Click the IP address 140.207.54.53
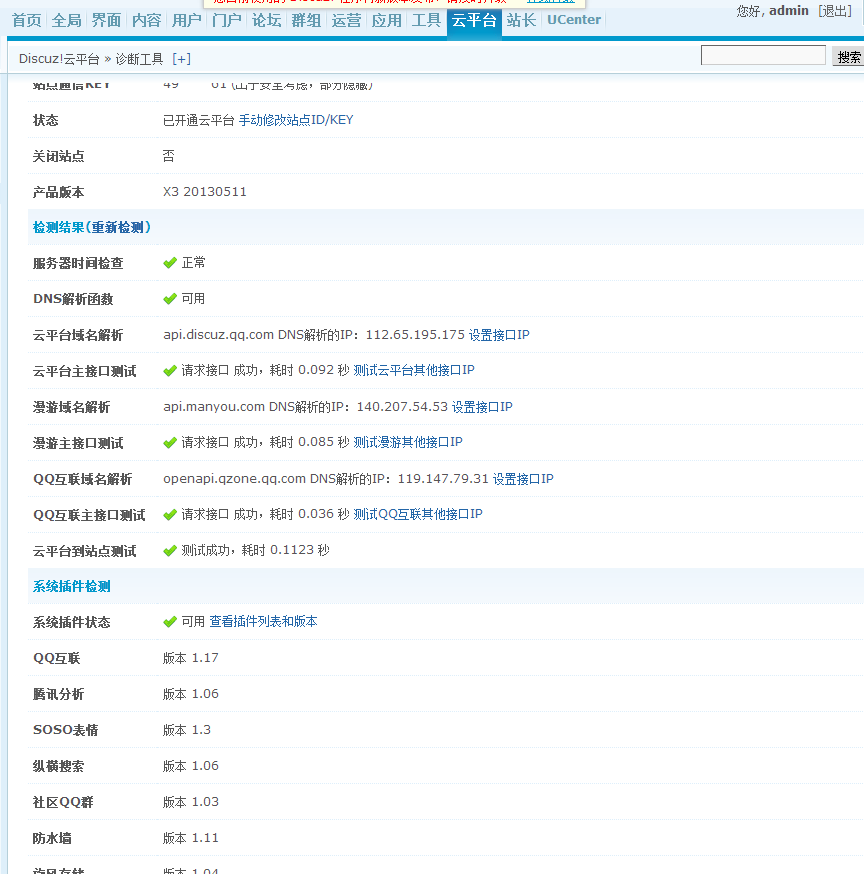Screen dimensions: 864x874 click(402, 407)
